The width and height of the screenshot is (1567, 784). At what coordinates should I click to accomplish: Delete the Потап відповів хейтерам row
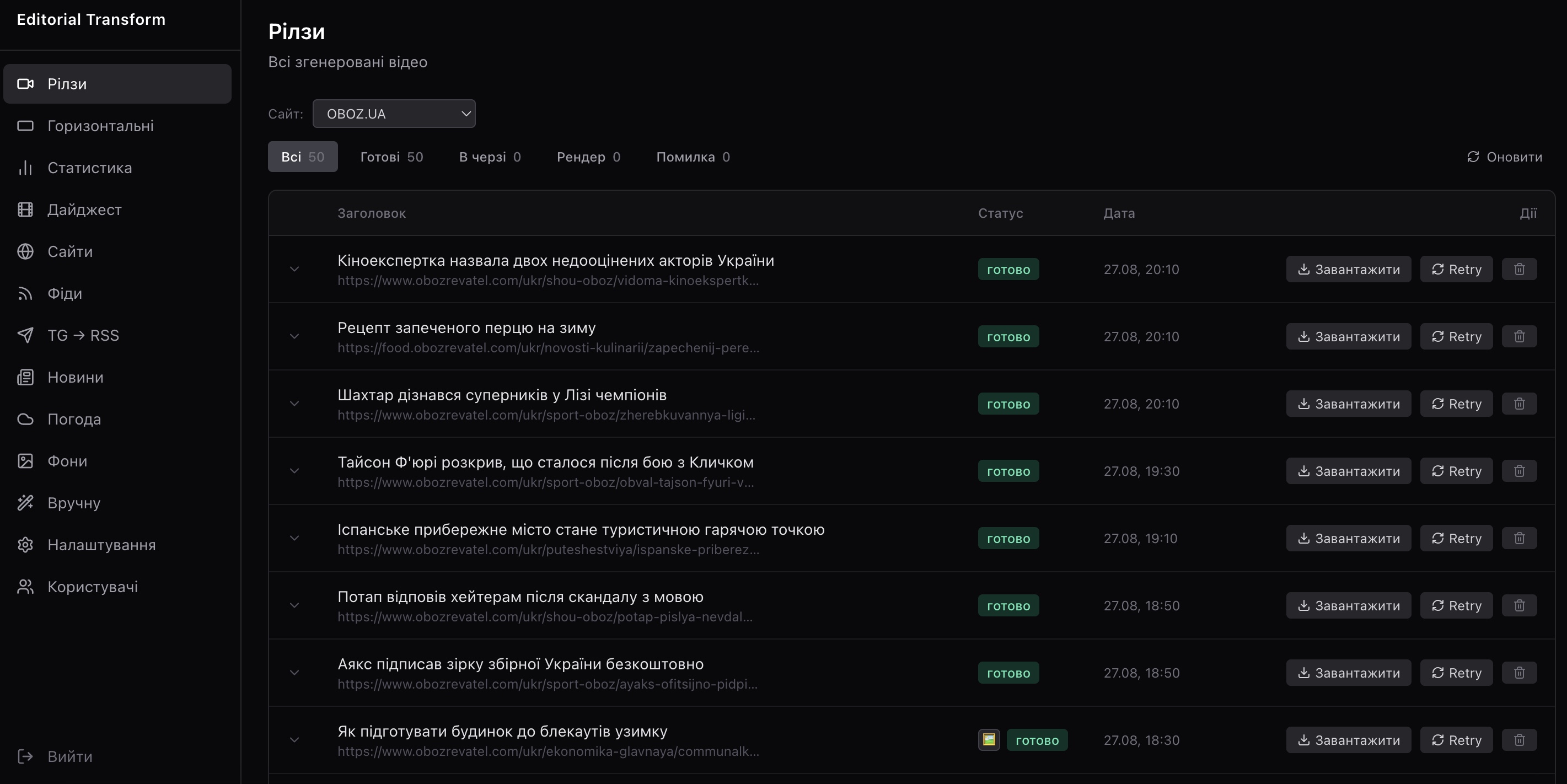click(1519, 606)
